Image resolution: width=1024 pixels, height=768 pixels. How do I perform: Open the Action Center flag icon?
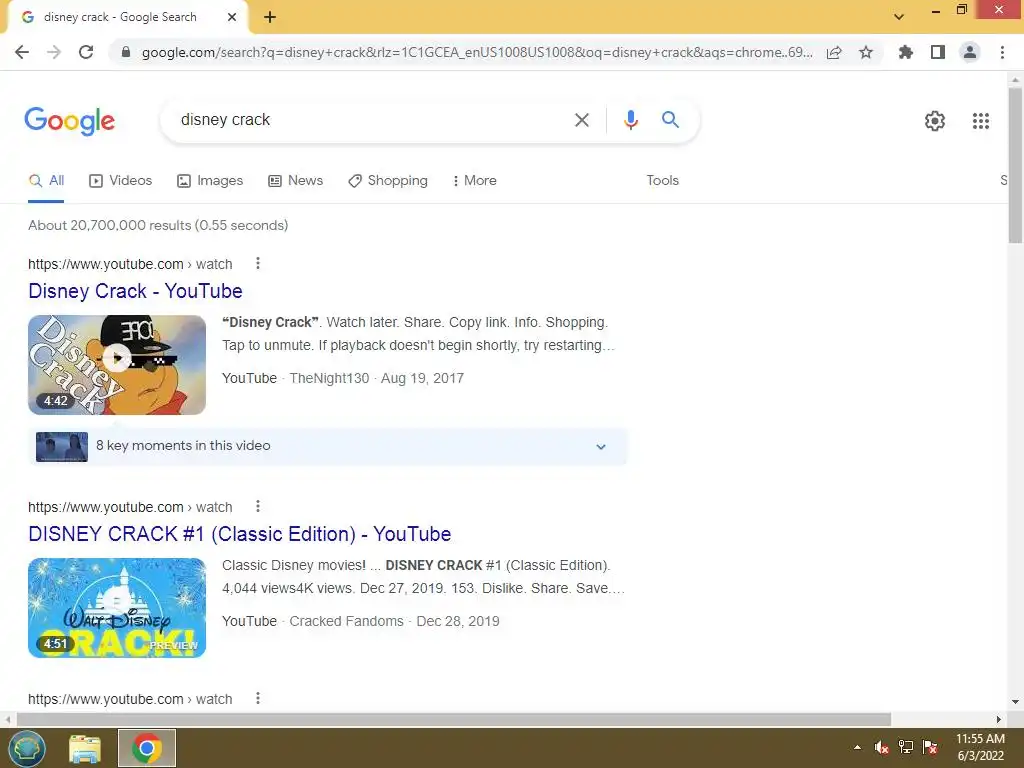930,748
